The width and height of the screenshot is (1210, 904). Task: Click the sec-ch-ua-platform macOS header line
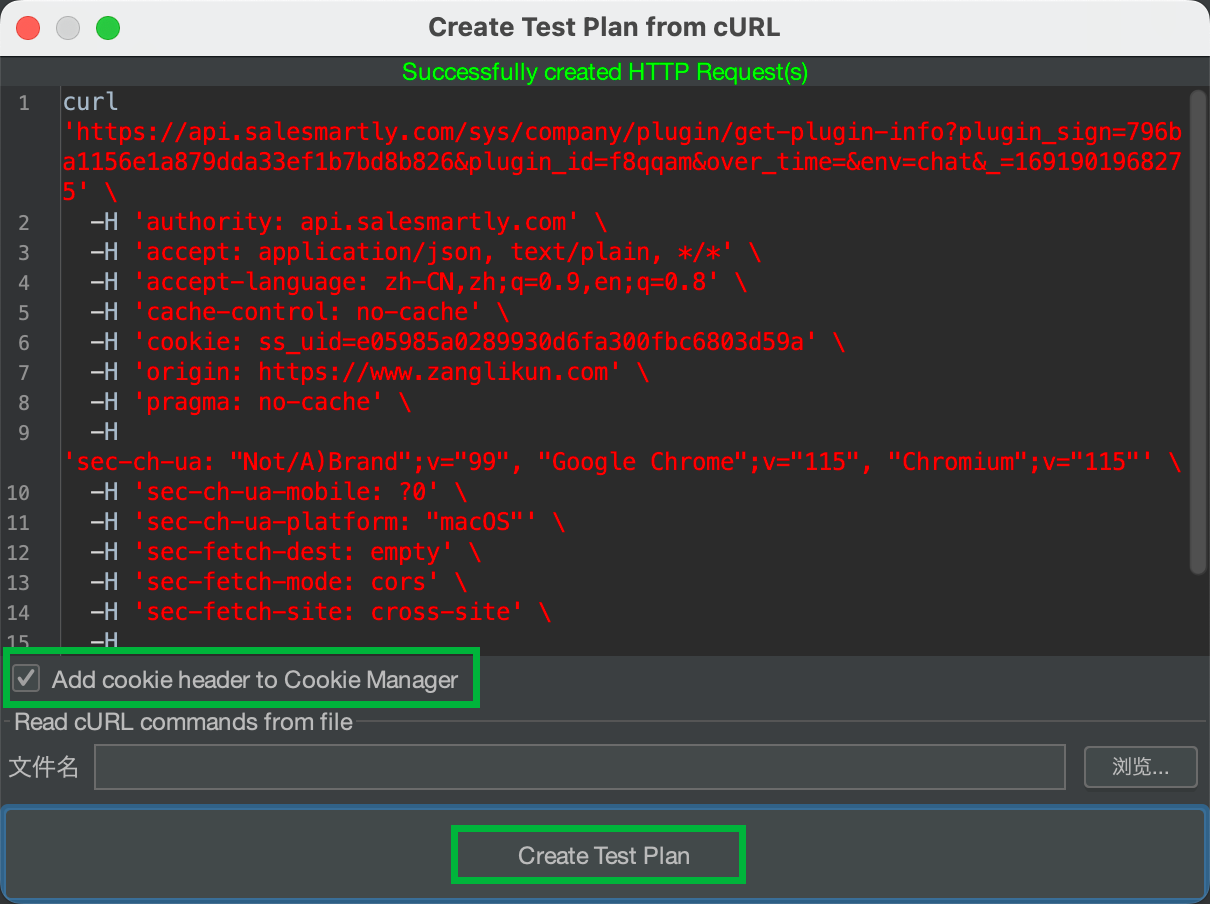340,522
